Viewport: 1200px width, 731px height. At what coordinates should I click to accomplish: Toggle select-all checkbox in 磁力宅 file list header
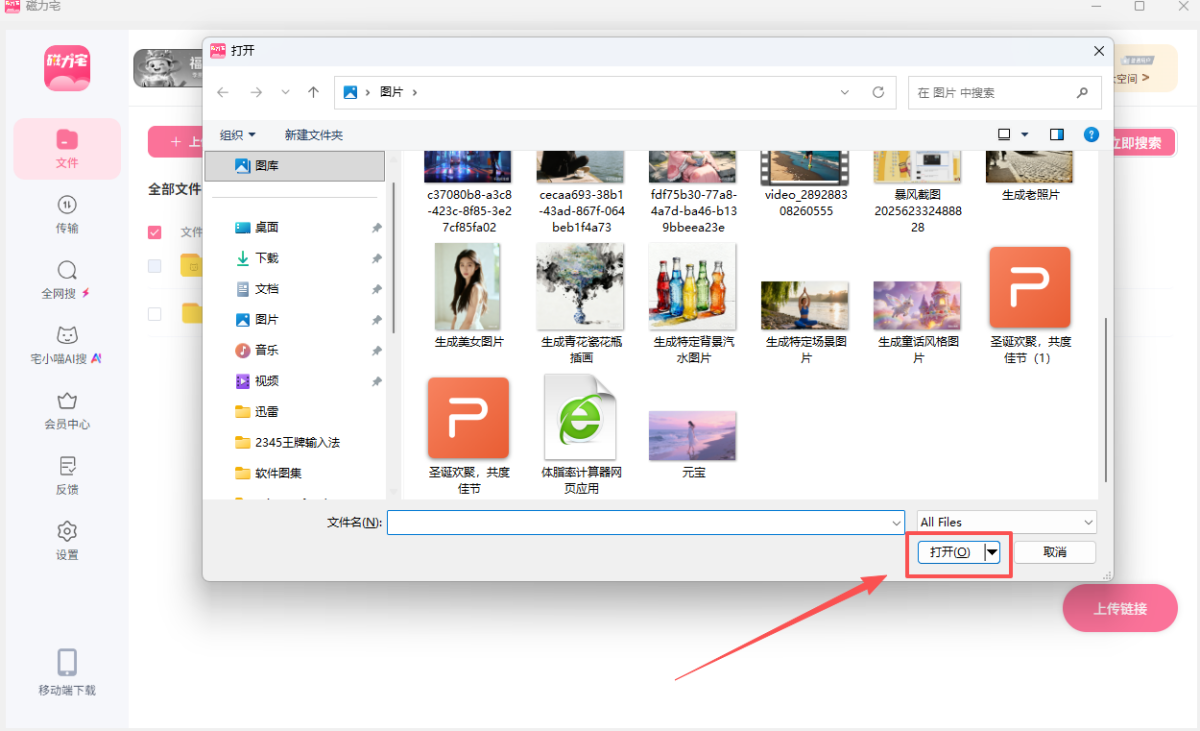click(x=155, y=232)
